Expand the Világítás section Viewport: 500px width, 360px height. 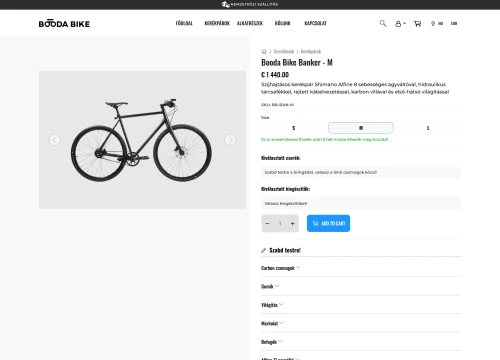click(x=361, y=305)
